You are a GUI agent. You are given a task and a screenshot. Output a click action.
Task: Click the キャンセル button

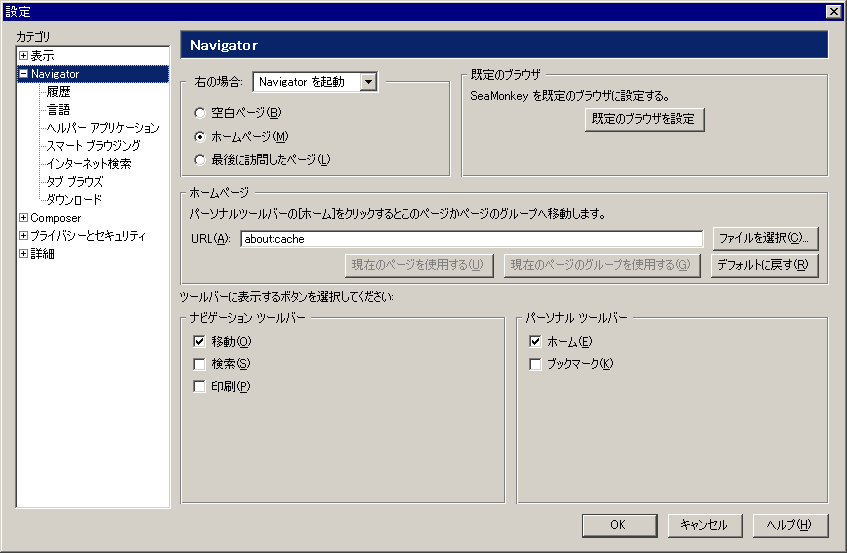[x=705, y=525]
